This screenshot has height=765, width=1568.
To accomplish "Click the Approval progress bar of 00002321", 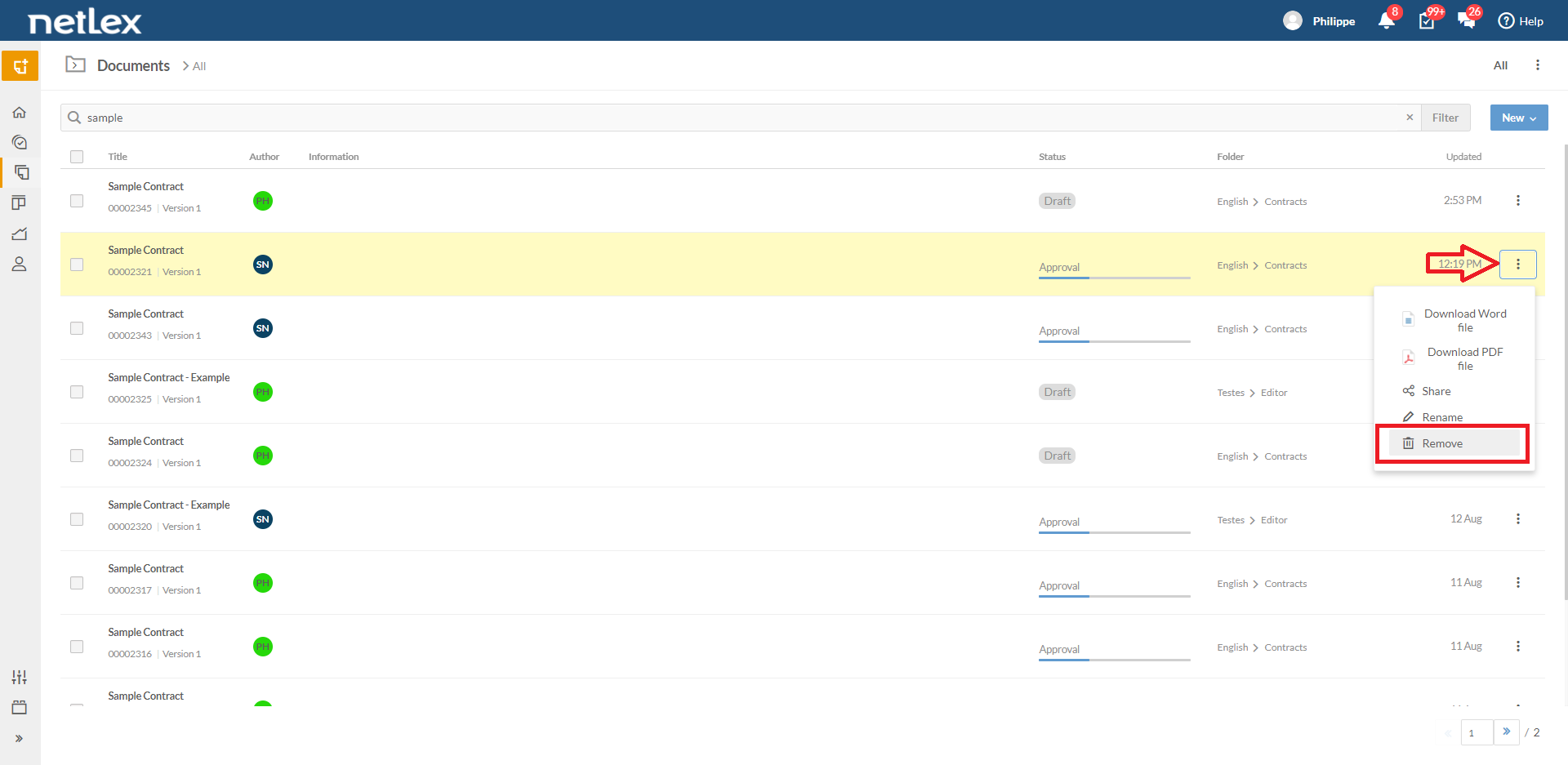I will (x=1114, y=278).
